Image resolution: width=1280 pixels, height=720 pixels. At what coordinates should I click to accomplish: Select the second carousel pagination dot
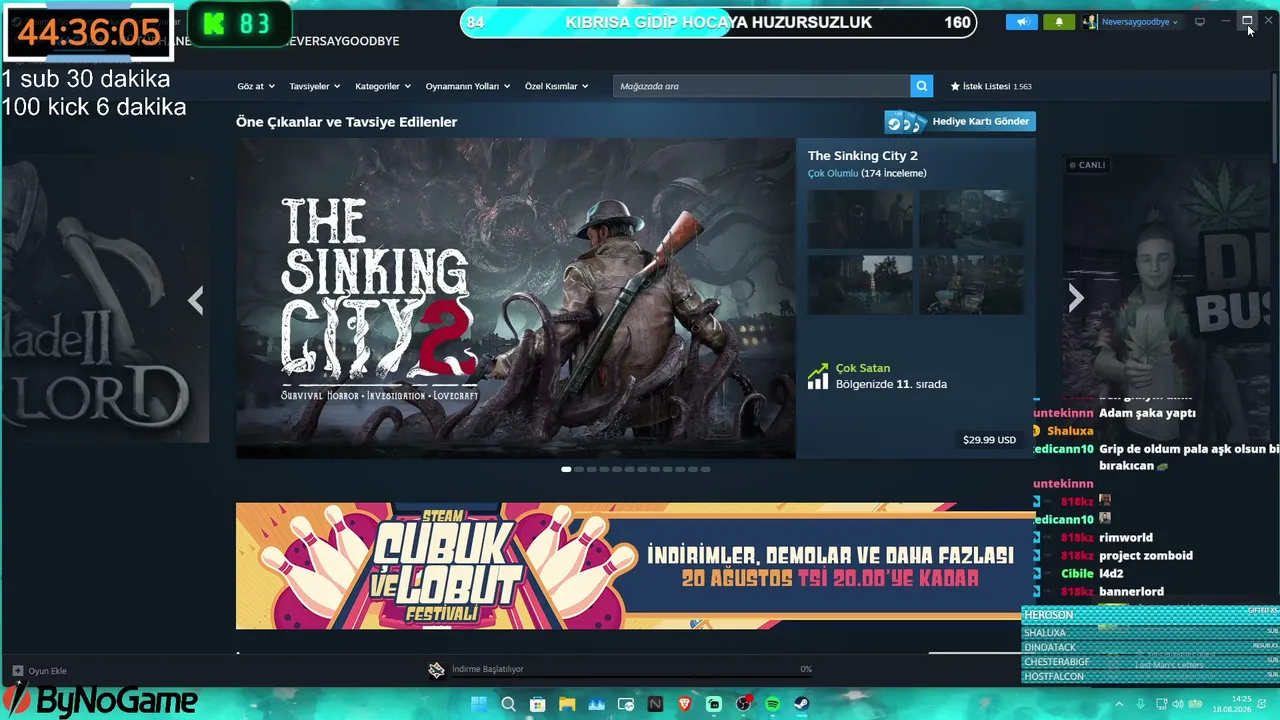pos(579,469)
